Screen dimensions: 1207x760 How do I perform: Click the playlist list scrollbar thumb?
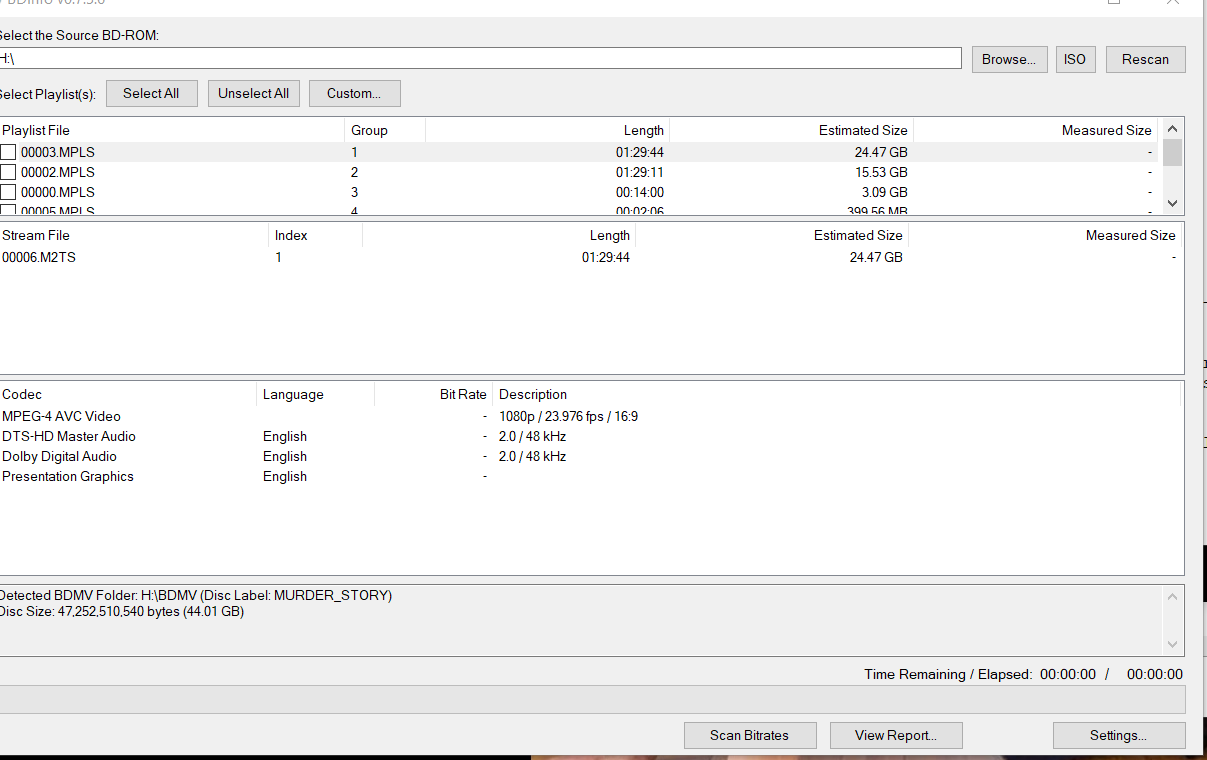(x=1172, y=152)
